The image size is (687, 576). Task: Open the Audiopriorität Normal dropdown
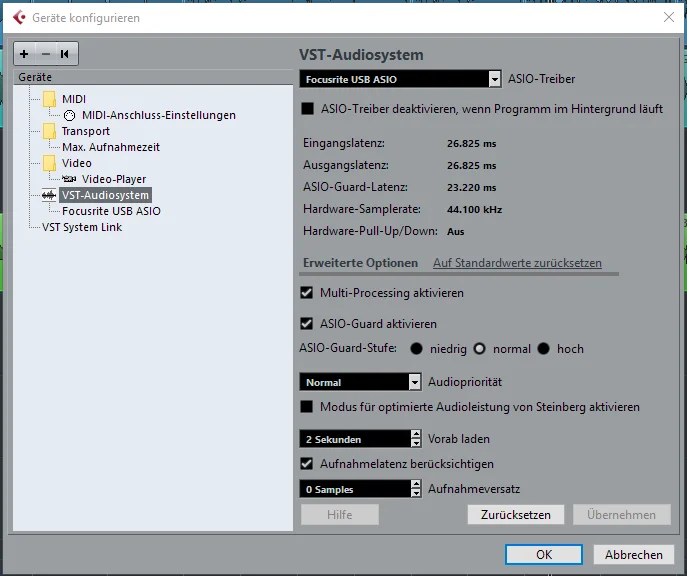(x=415, y=382)
